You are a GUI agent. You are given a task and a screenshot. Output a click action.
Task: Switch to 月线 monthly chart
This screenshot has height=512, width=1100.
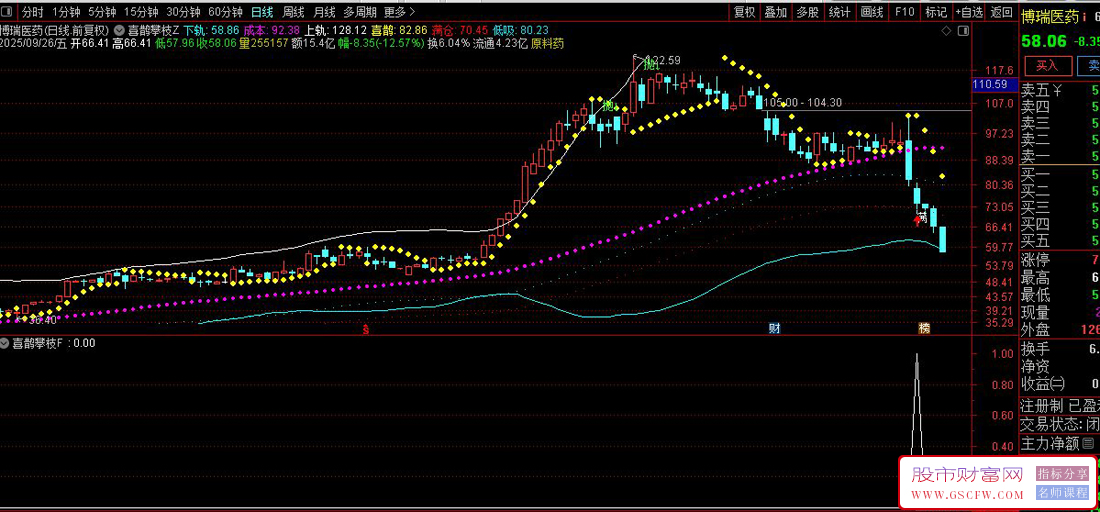tap(324, 12)
